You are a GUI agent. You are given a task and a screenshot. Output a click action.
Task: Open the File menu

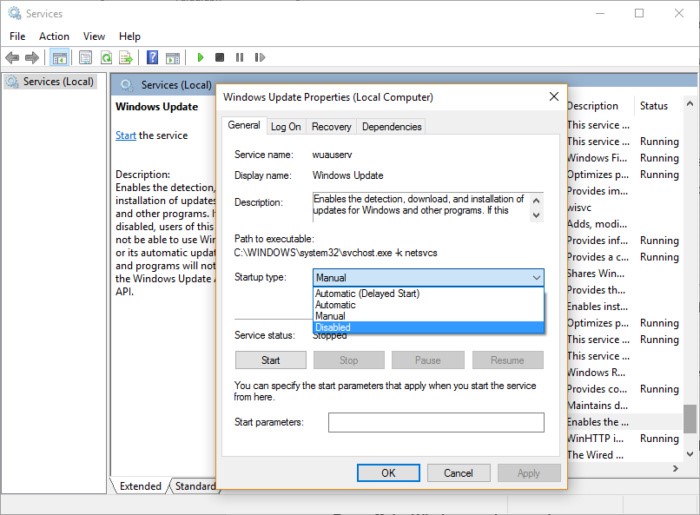coord(17,36)
